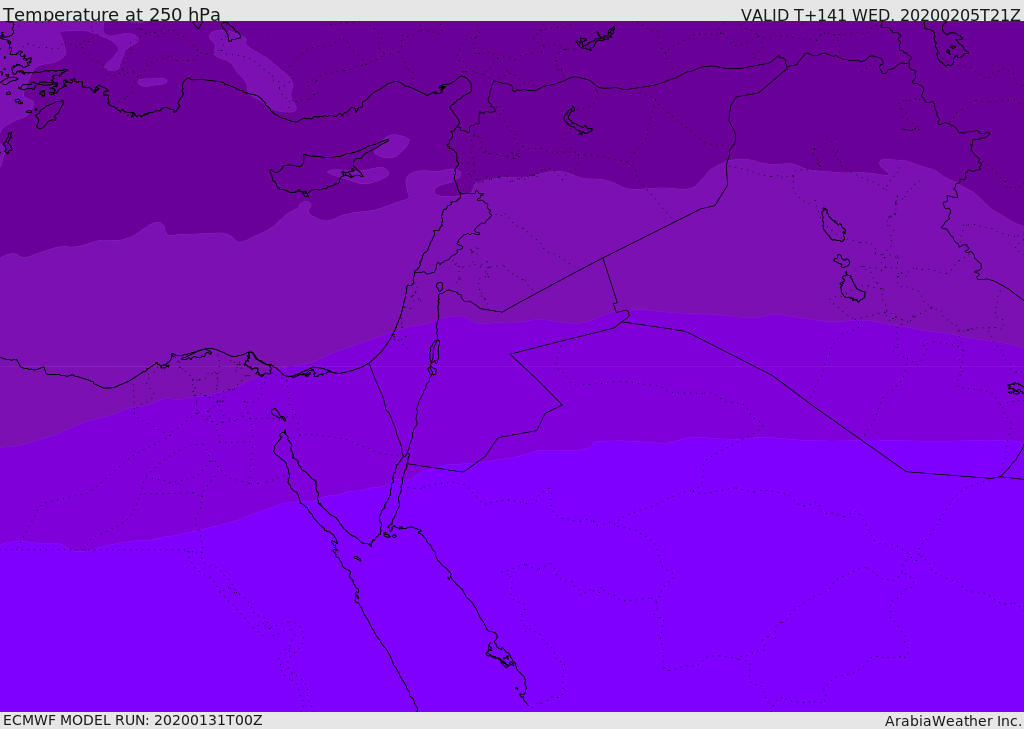Click the 'VALID T+141 WED. 20200205T21Z' label
This screenshot has width=1024, height=729.
coord(880,15)
